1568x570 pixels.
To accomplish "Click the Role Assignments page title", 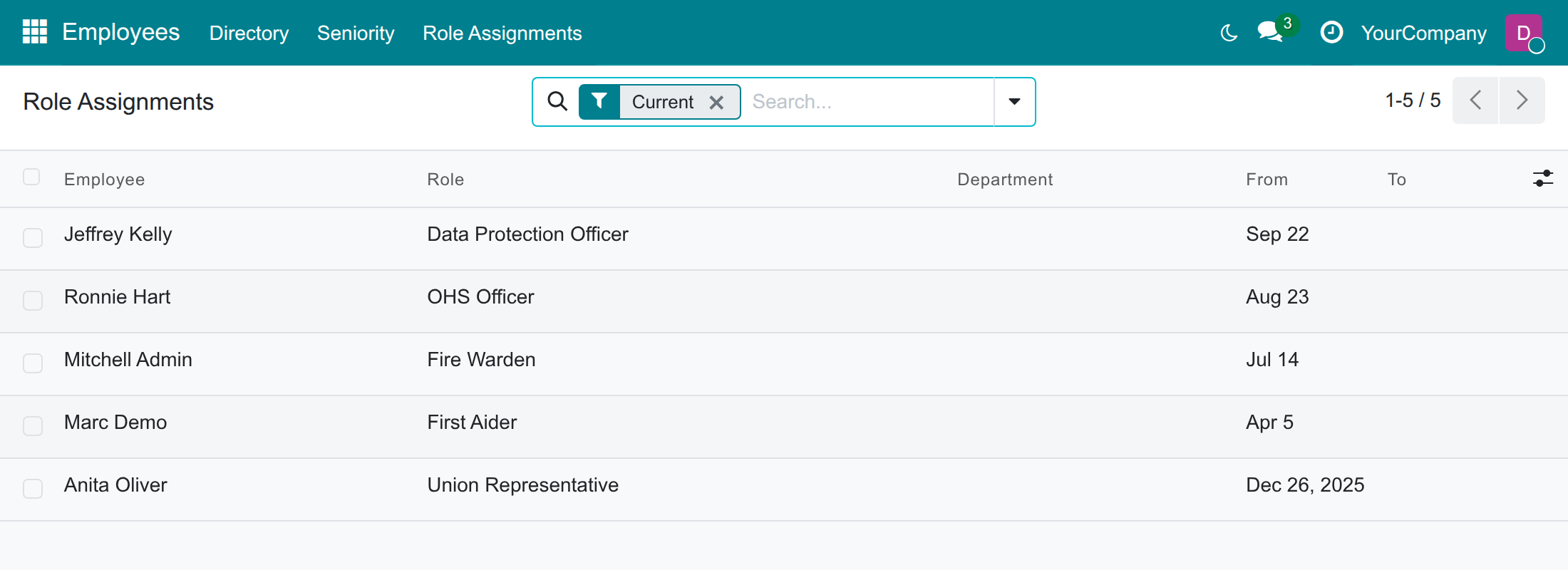I will coord(118,102).
